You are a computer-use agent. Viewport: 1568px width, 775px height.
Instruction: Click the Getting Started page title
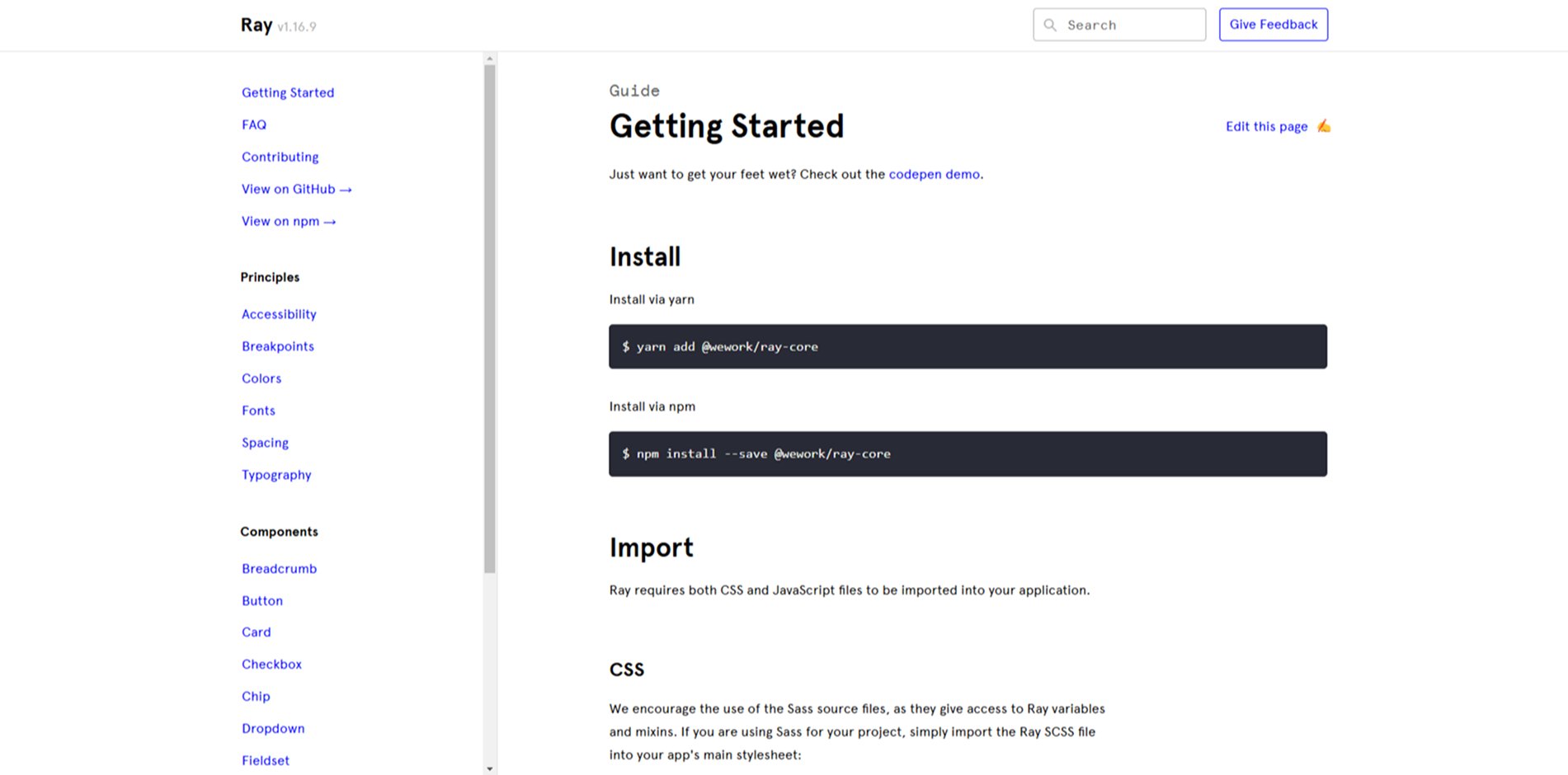pos(727,126)
